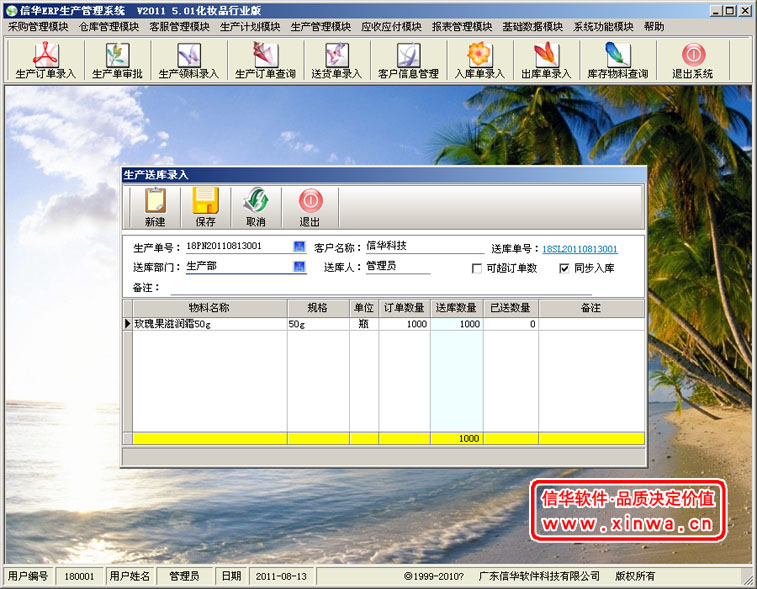Image resolution: width=757 pixels, height=589 pixels.
Task: Open 生产领料录入 toolbar icon
Action: 189,60
